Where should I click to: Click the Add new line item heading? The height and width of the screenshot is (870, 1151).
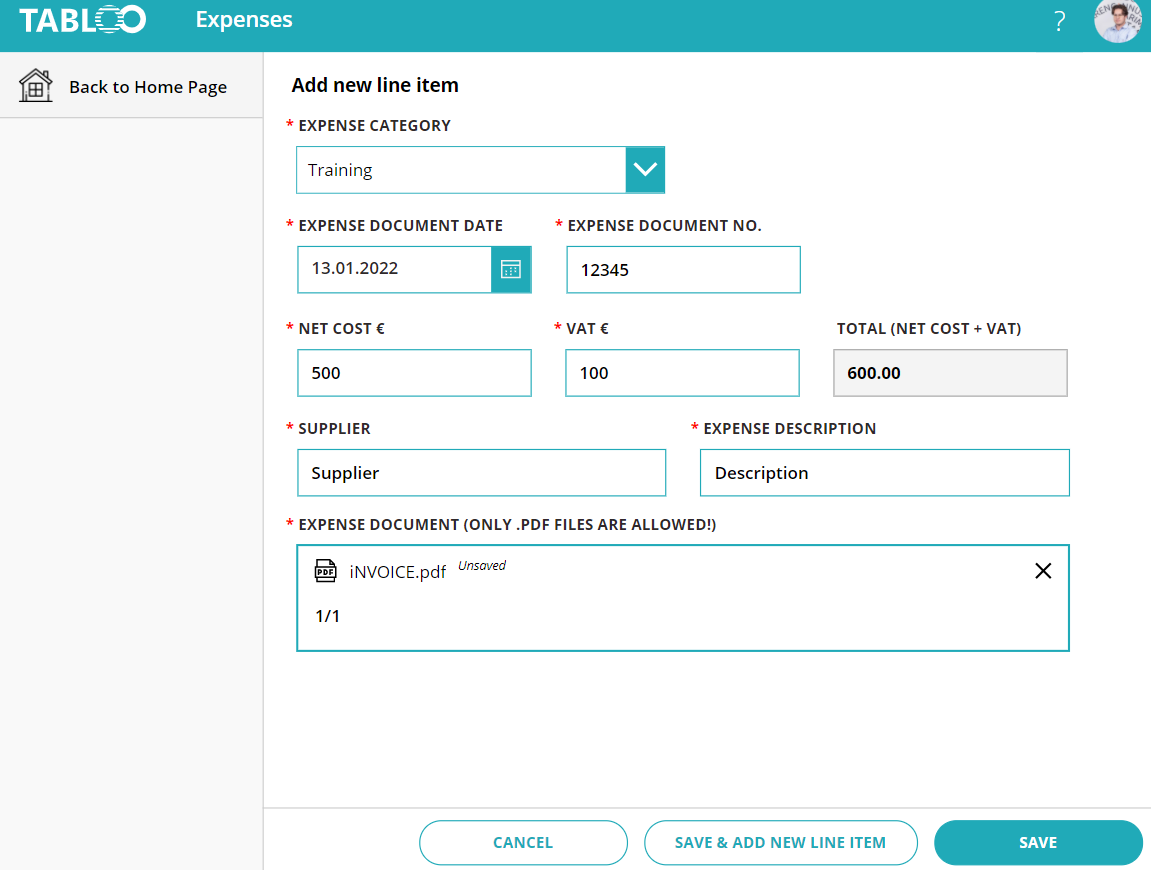pos(375,85)
